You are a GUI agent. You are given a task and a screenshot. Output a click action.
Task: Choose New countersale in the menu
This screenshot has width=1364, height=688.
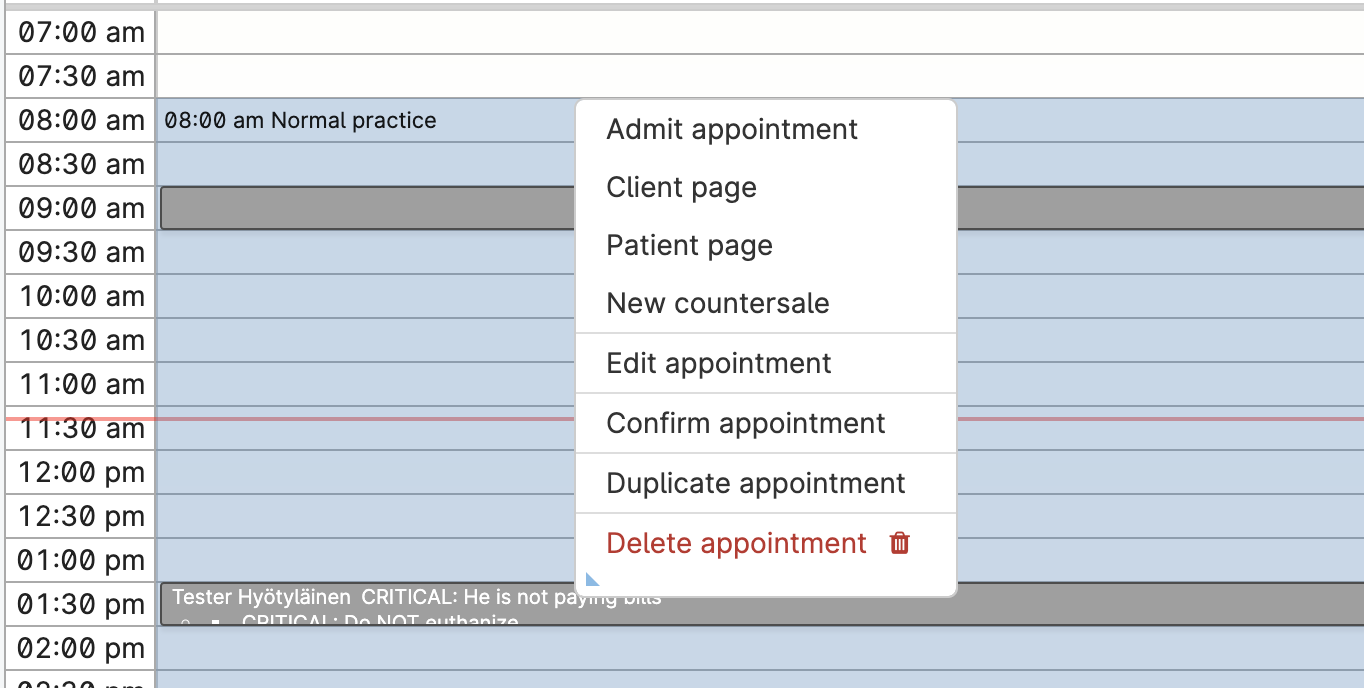pyautogui.click(x=717, y=304)
